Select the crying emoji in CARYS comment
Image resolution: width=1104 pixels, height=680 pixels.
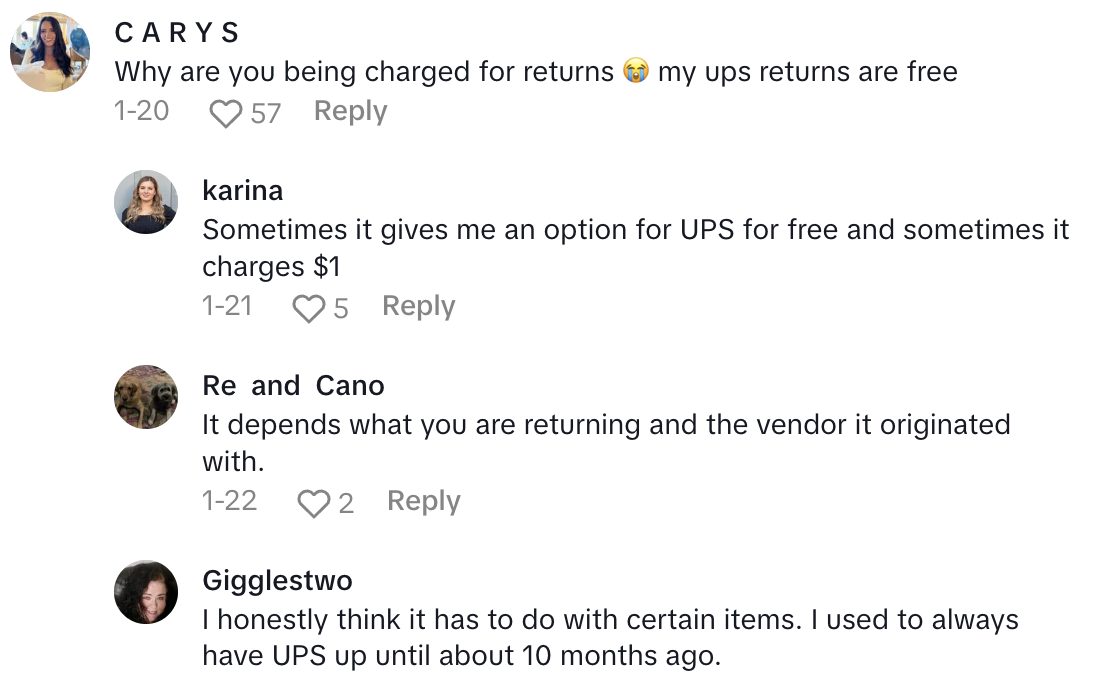635,72
